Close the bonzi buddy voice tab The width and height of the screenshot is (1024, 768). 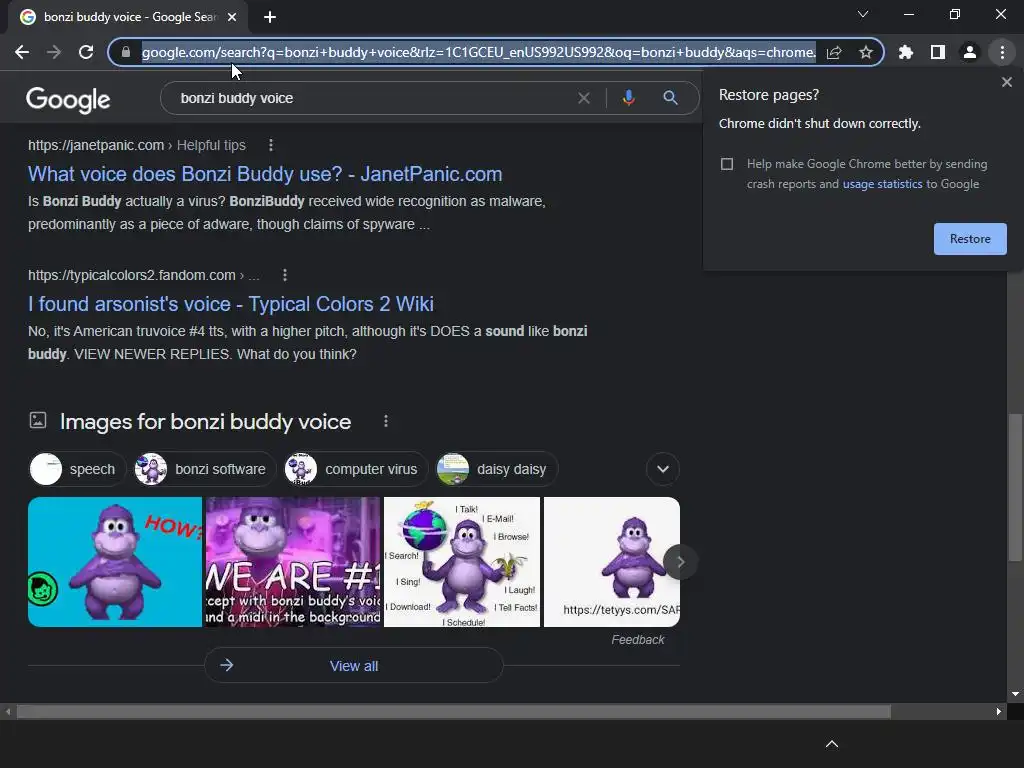point(232,17)
